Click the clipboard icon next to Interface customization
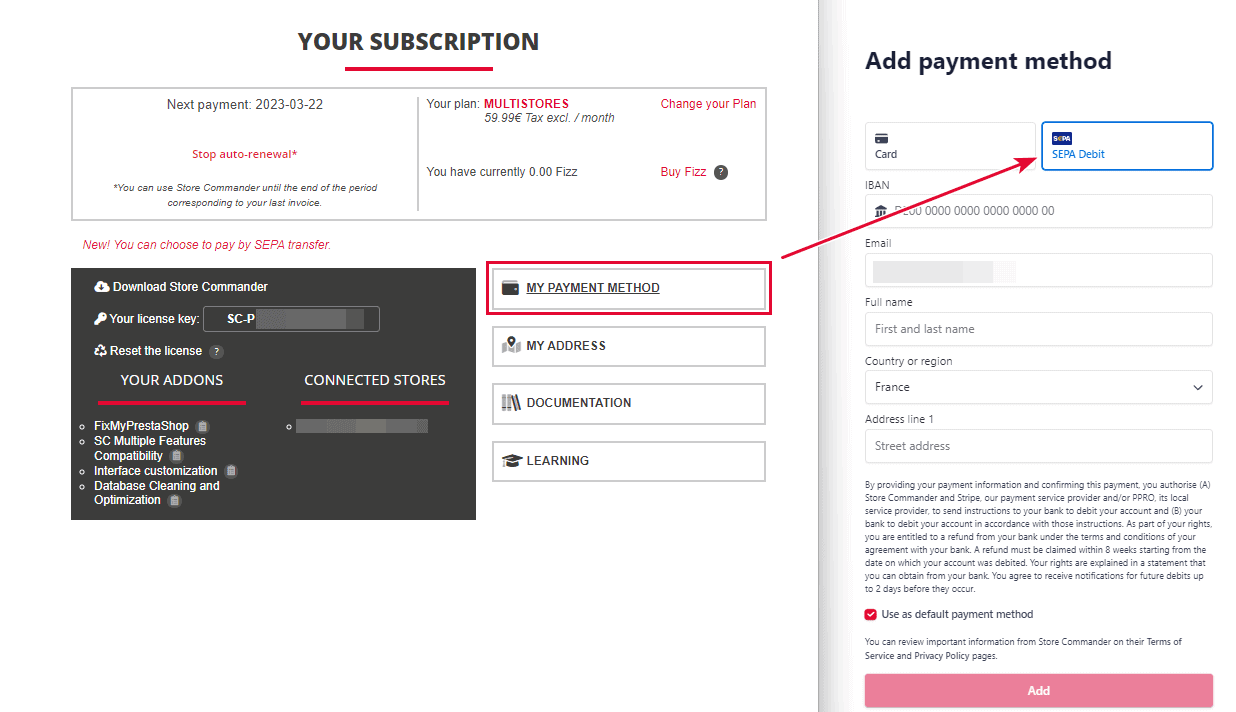The image size is (1236, 712). [x=231, y=471]
